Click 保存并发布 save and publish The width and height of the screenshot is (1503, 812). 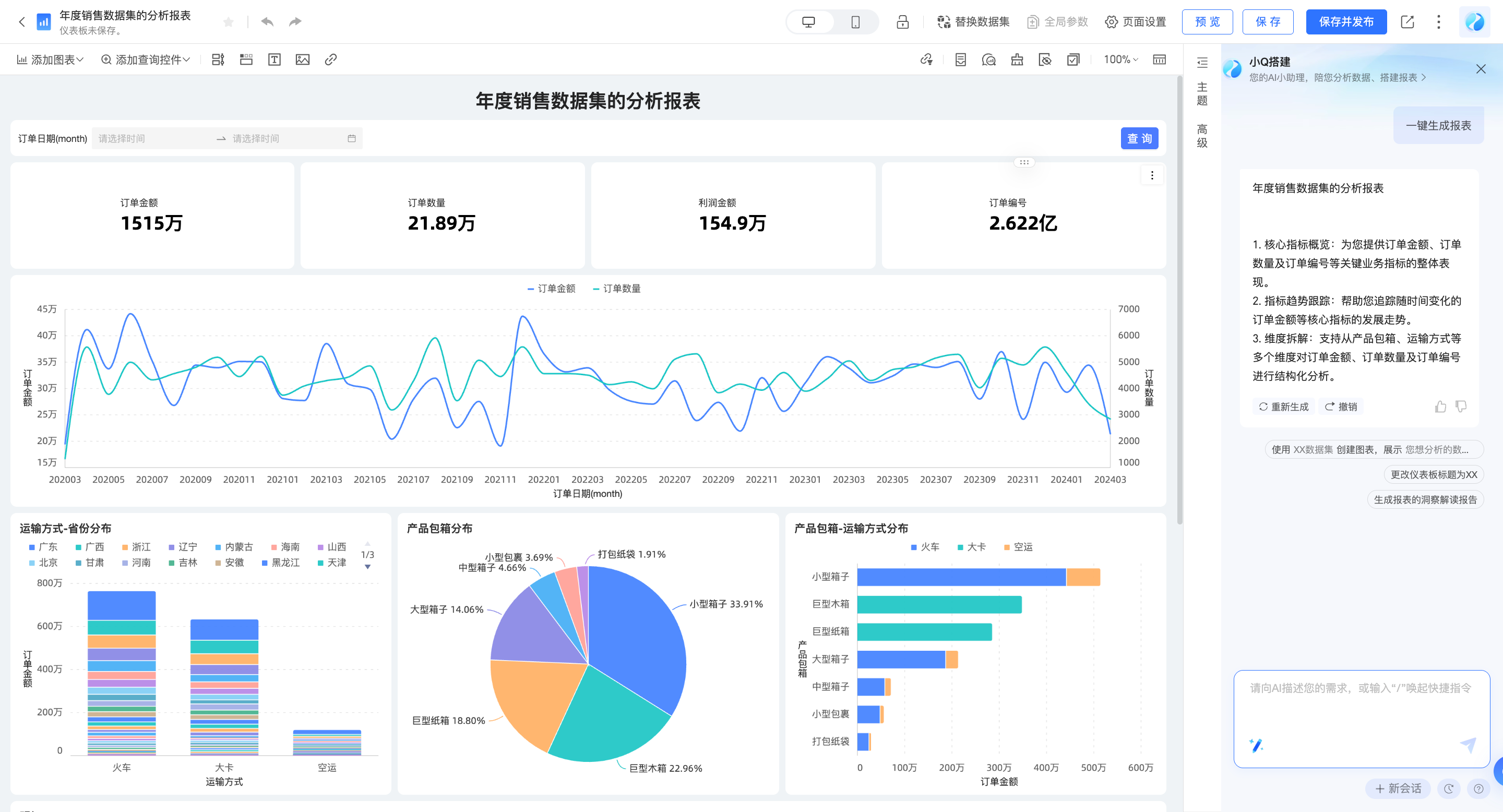pyautogui.click(x=1346, y=22)
